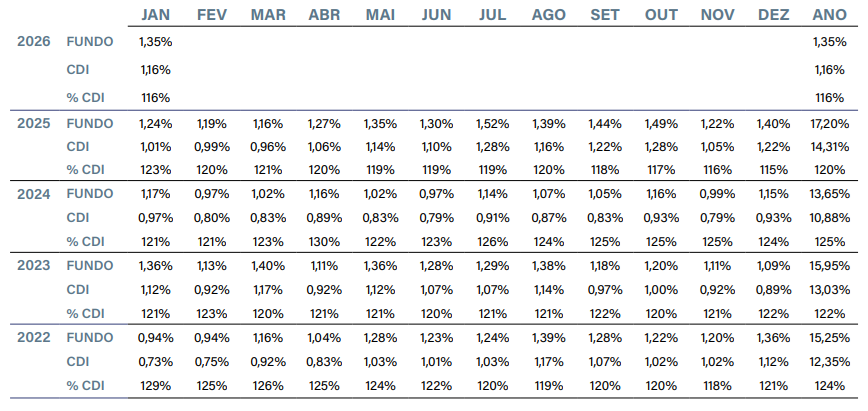Click 2022 annual CDI value 12,35%
Viewport: 868px width, 411px height.
tap(831, 361)
